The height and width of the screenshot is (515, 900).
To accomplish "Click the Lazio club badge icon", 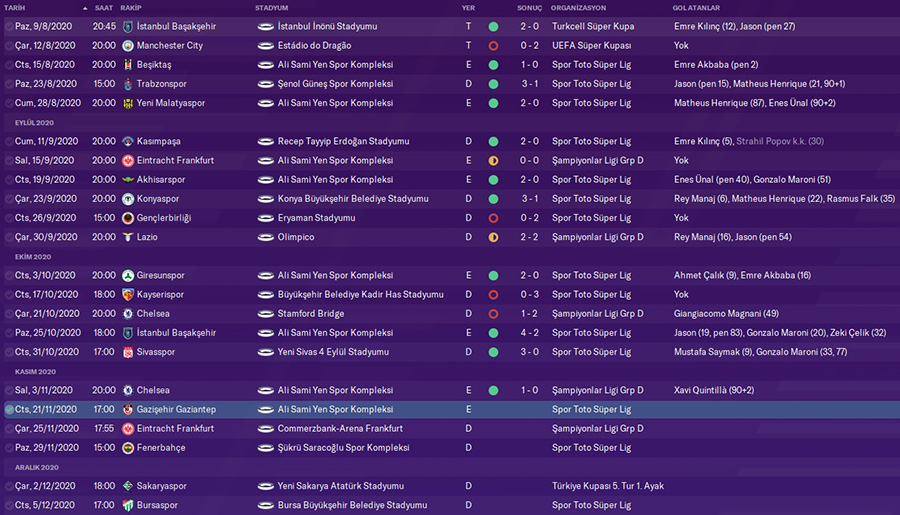I will pyautogui.click(x=127, y=237).
